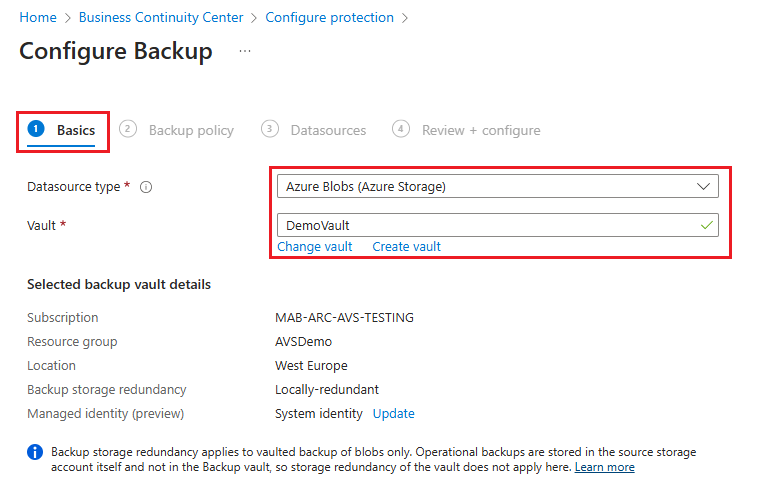Screen dimensions: 765x497
Task: Click the Change vault link
Action: (x=314, y=246)
